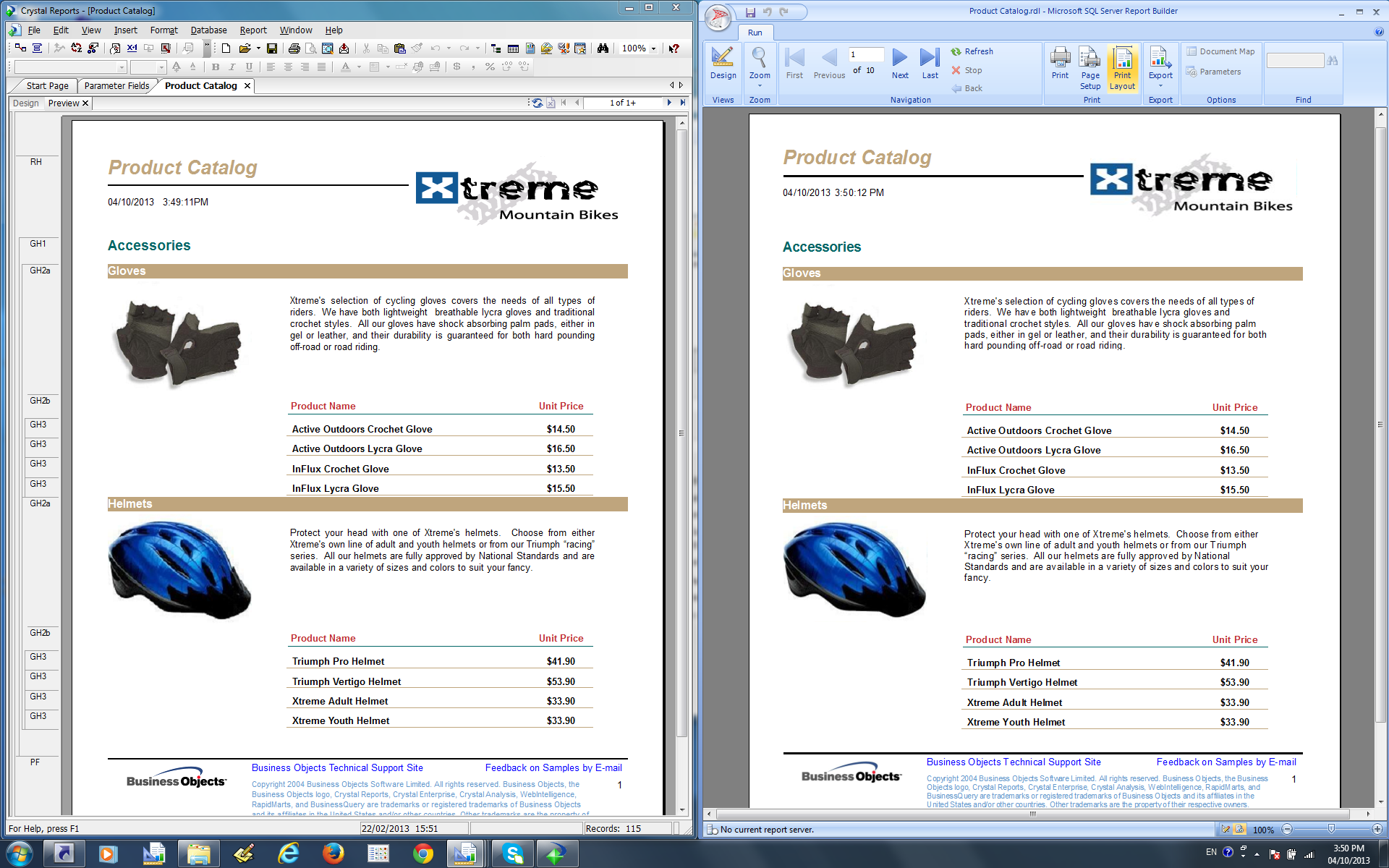Click Last page in Report Builder
1389x868 pixels.
point(930,64)
